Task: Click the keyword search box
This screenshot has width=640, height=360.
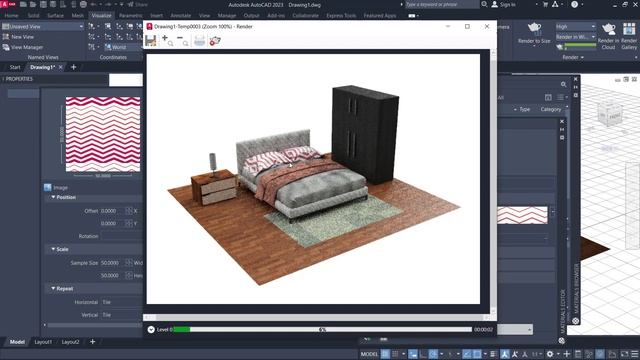Action: point(442,4)
